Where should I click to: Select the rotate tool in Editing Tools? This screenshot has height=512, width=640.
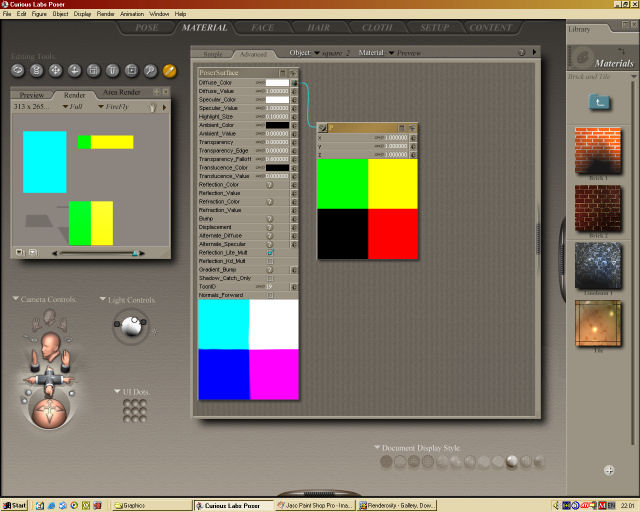click(x=18, y=71)
